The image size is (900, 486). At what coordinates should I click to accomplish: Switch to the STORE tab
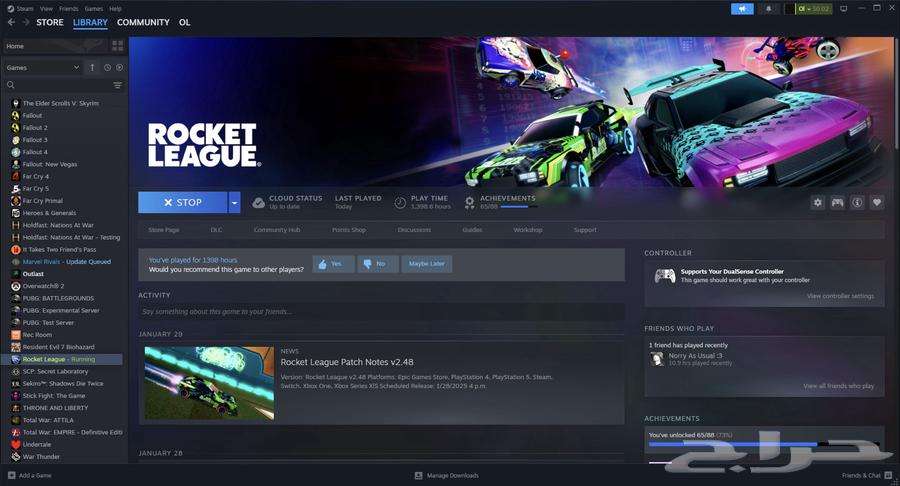click(50, 22)
